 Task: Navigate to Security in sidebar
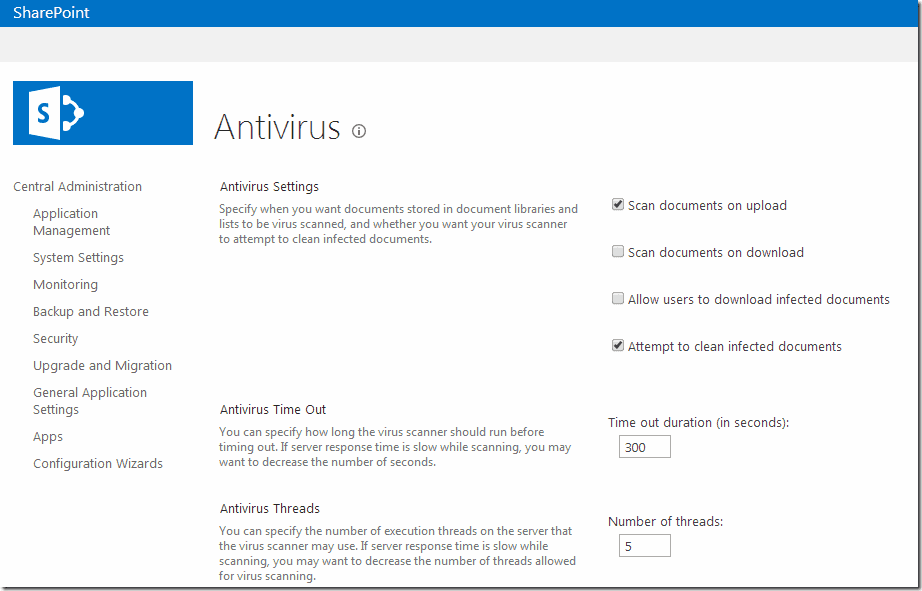tap(55, 338)
